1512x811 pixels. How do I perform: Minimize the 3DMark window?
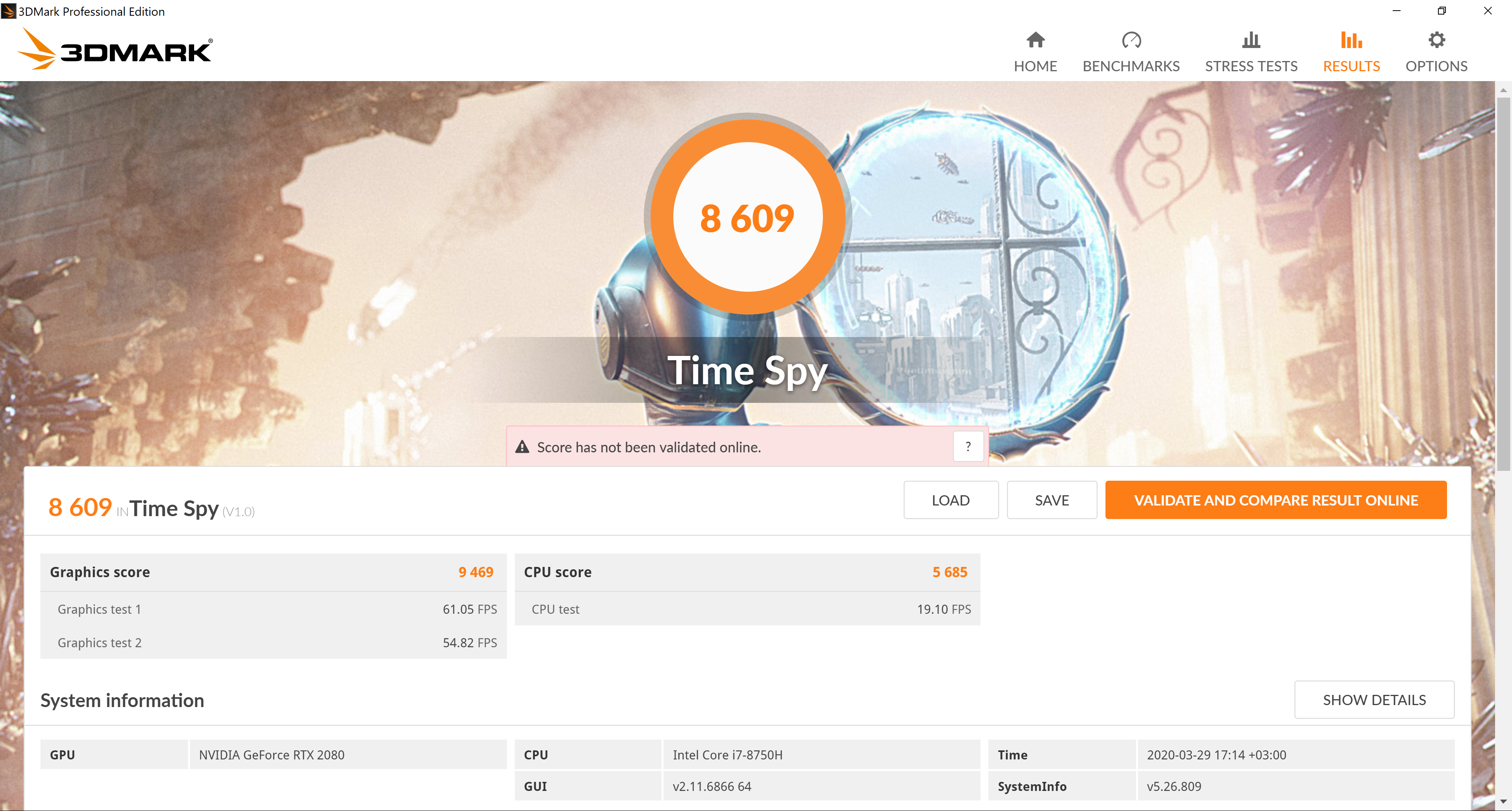(x=1396, y=11)
